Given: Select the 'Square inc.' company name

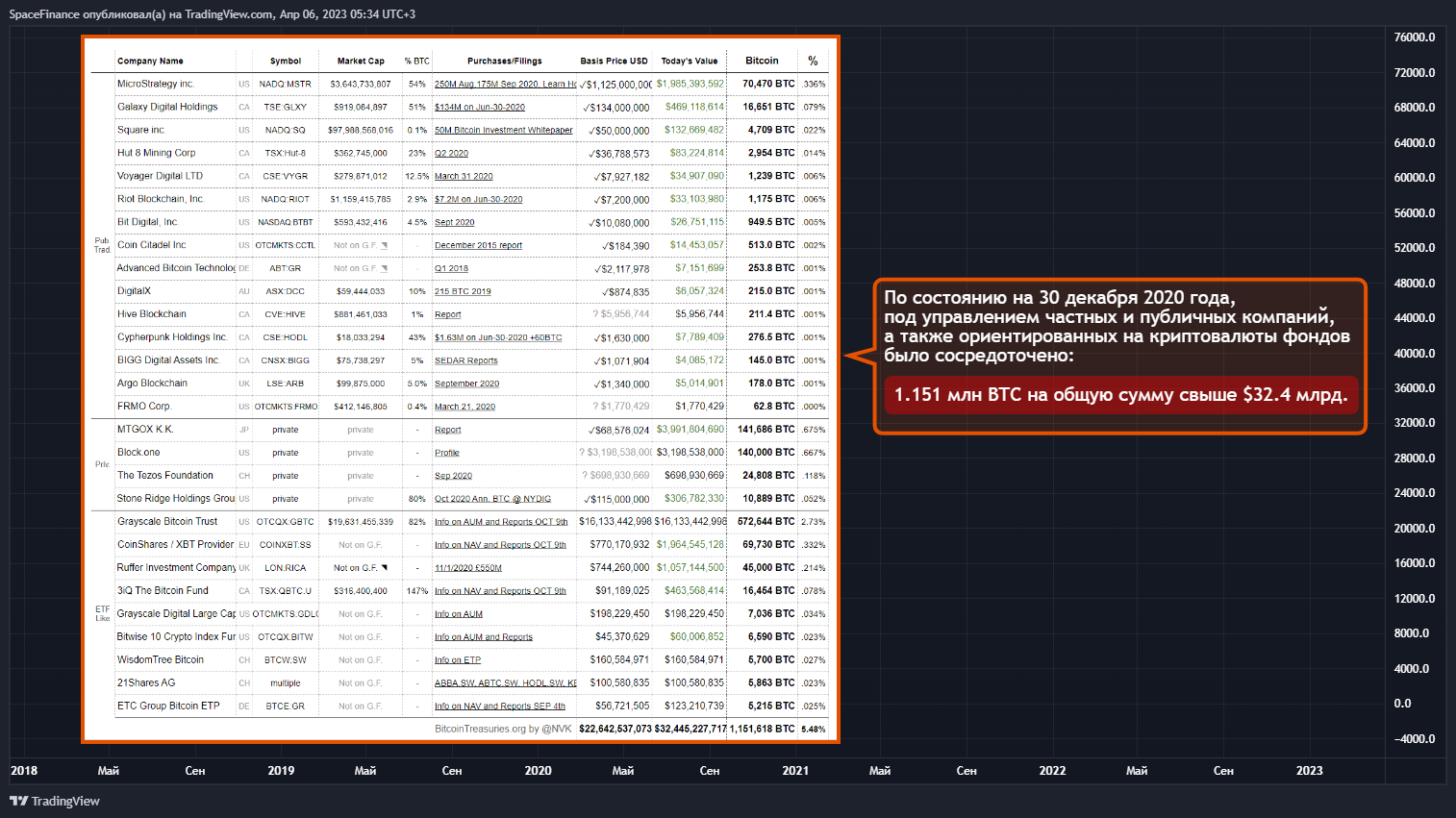Looking at the screenshot, I should pos(141,130).
